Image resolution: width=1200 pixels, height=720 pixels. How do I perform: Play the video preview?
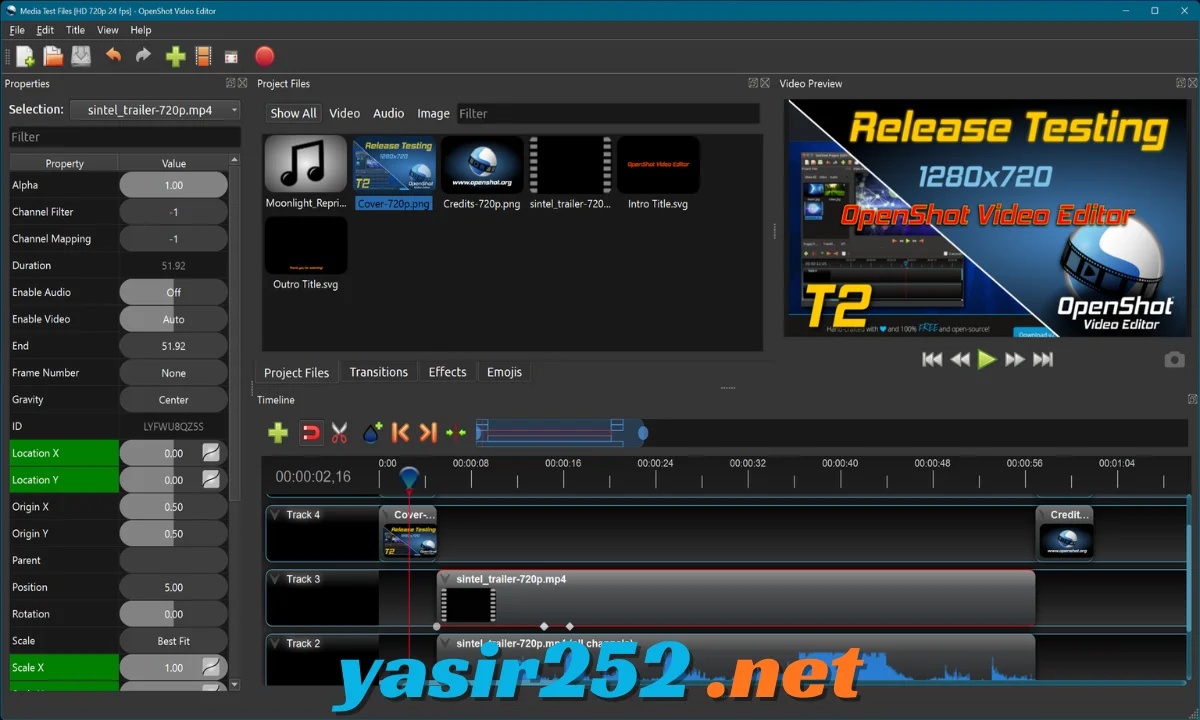coord(987,360)
